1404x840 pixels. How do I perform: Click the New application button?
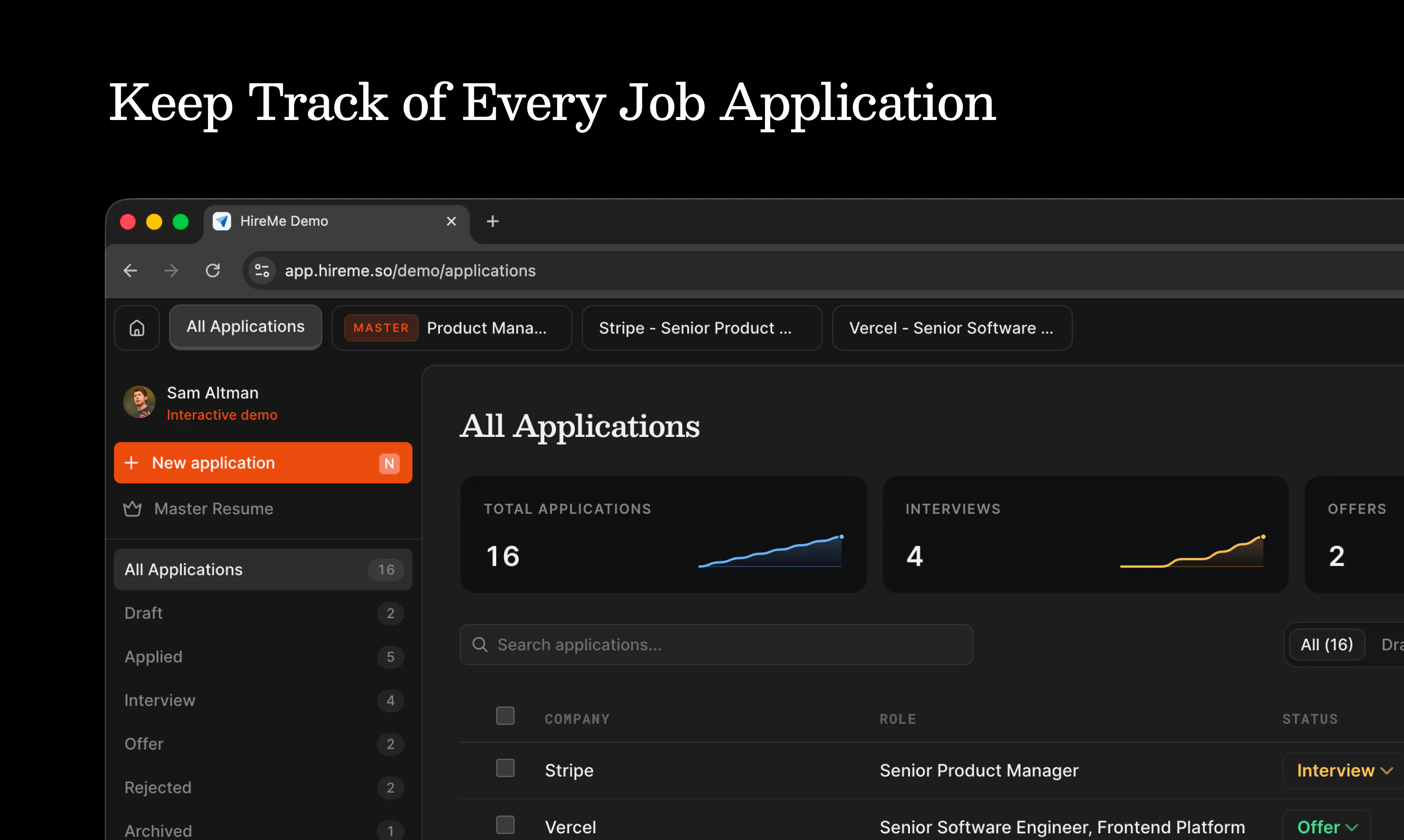tap(263, 463)
